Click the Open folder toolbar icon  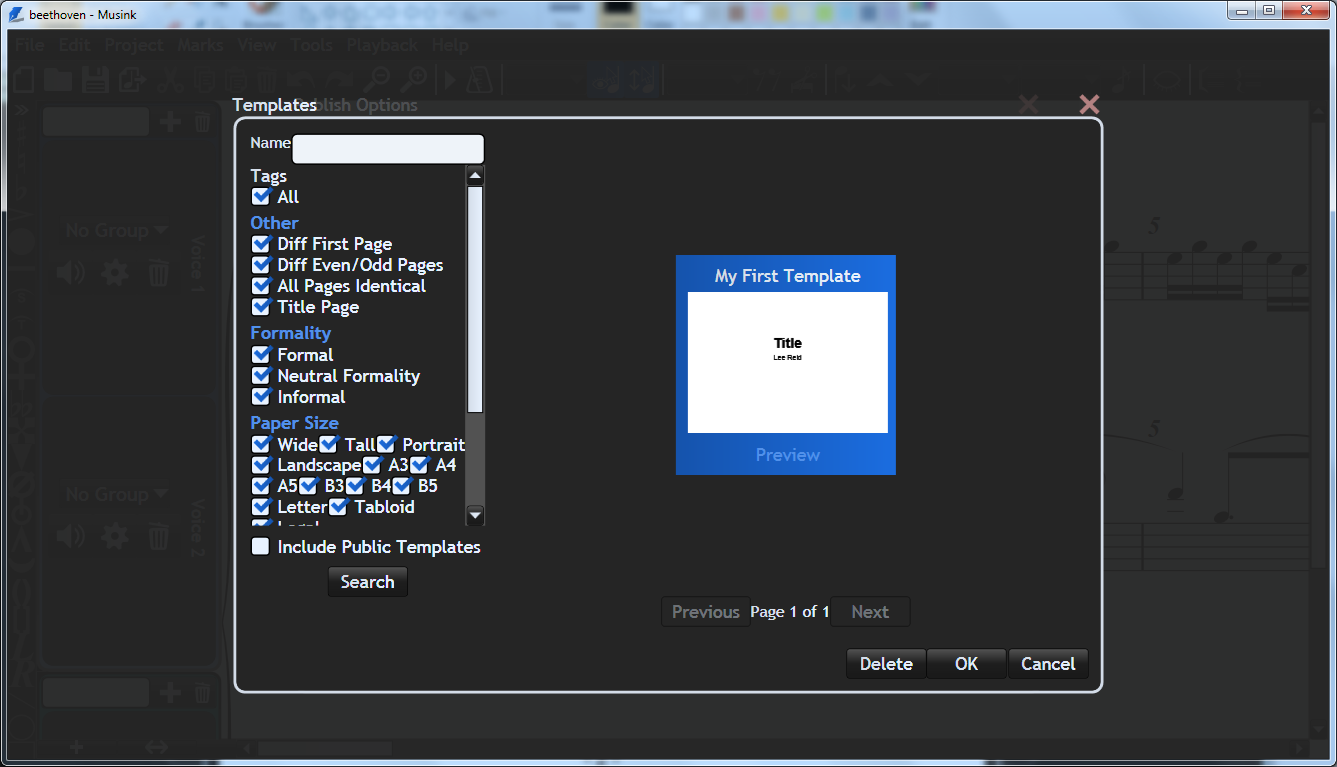(58, 80)
